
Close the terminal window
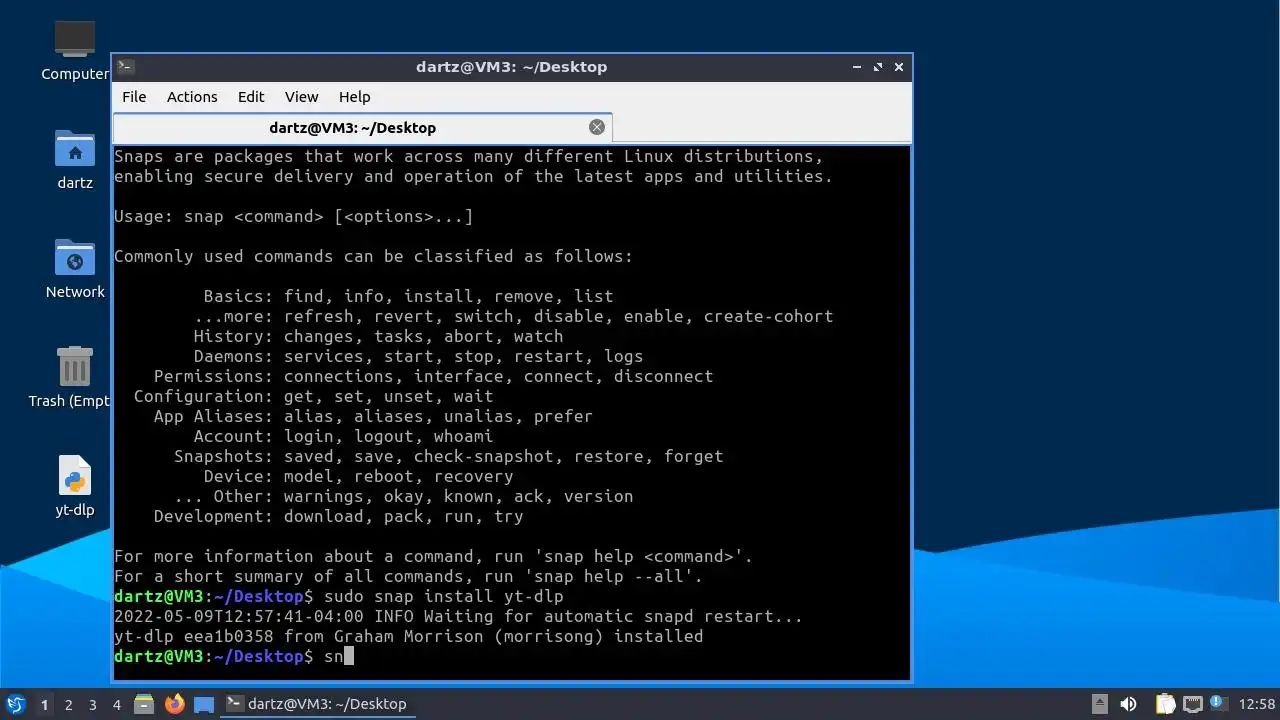pos(899,67)
